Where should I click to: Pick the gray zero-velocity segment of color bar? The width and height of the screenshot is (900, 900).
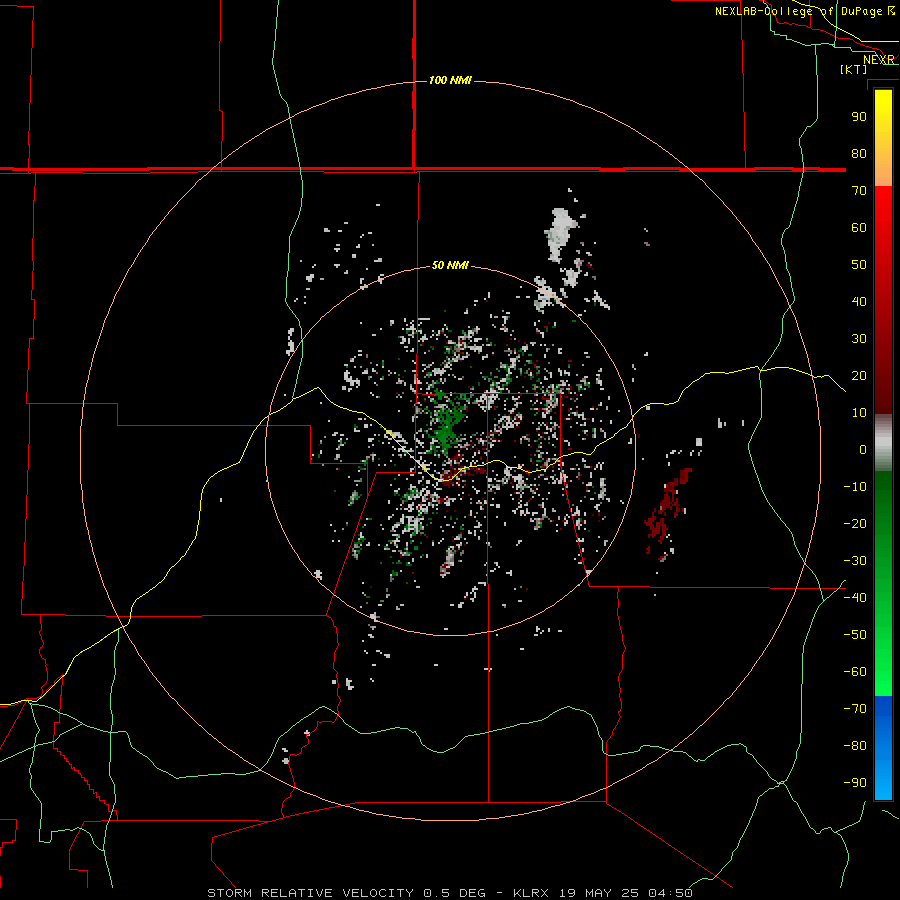tap(883, 443)
